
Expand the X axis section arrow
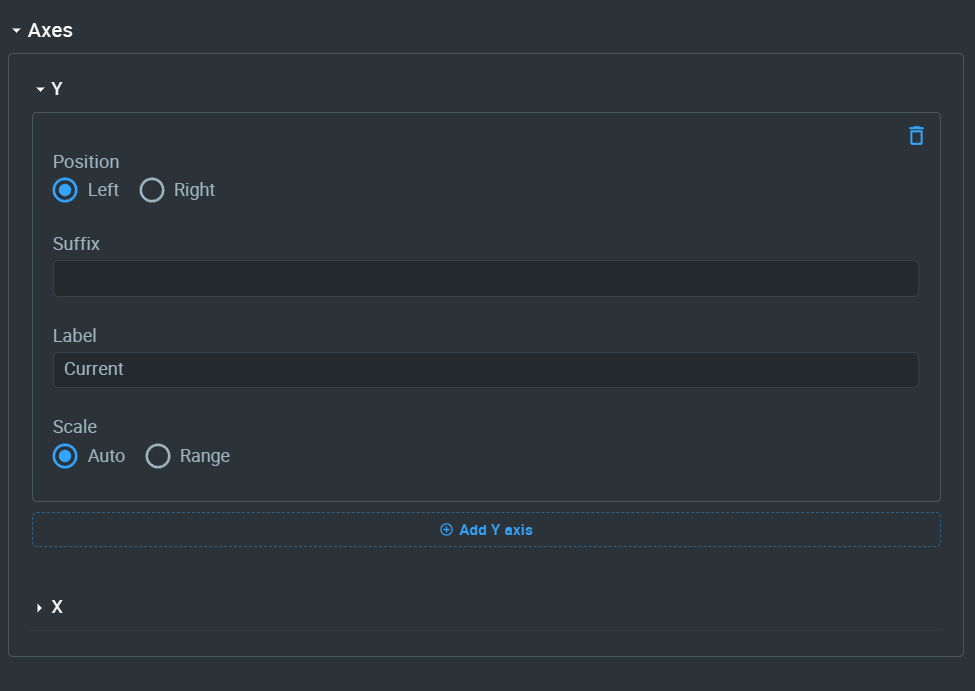(x=39, y=607)
